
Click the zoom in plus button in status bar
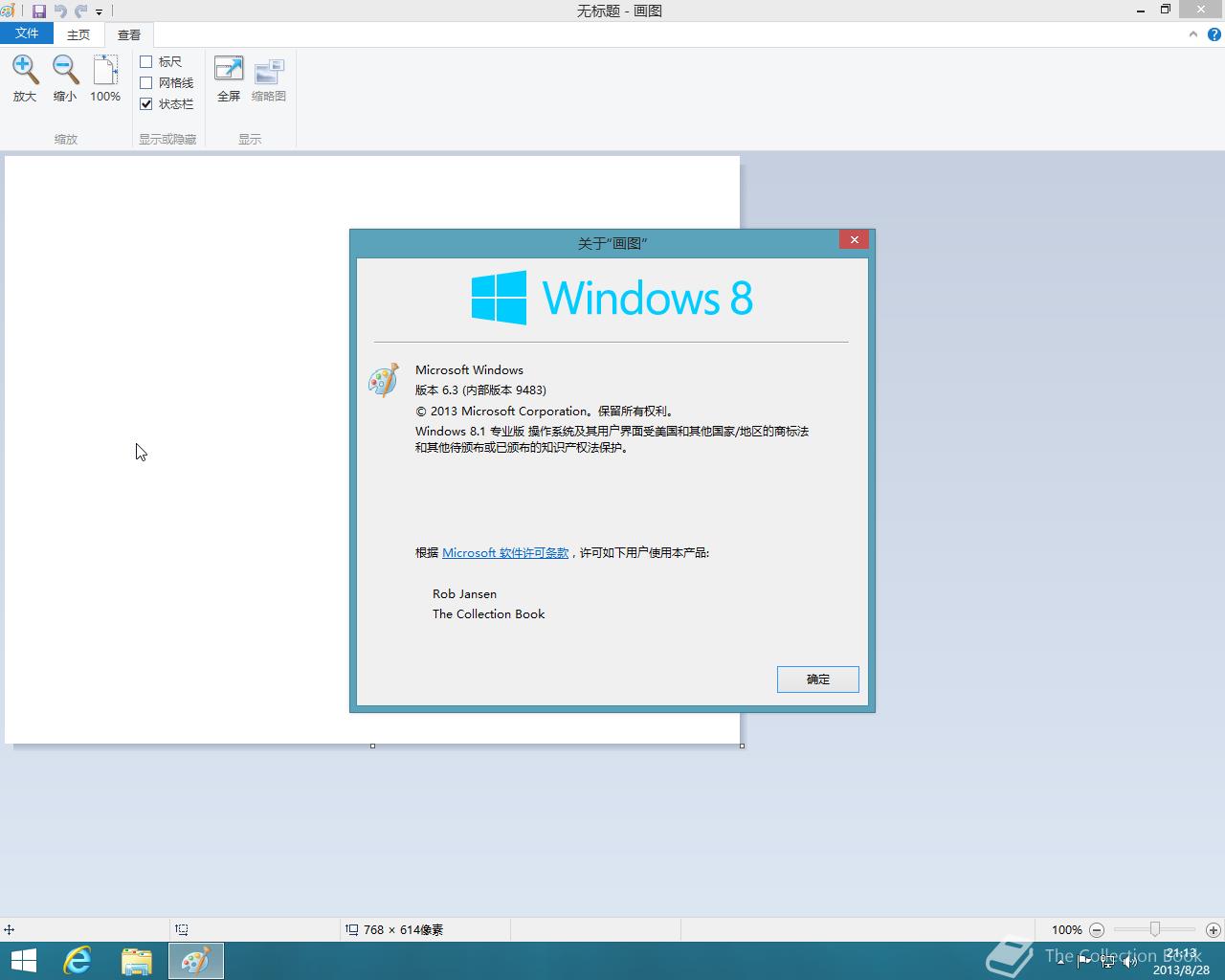pyautogui.click(x=1214, y=929)
